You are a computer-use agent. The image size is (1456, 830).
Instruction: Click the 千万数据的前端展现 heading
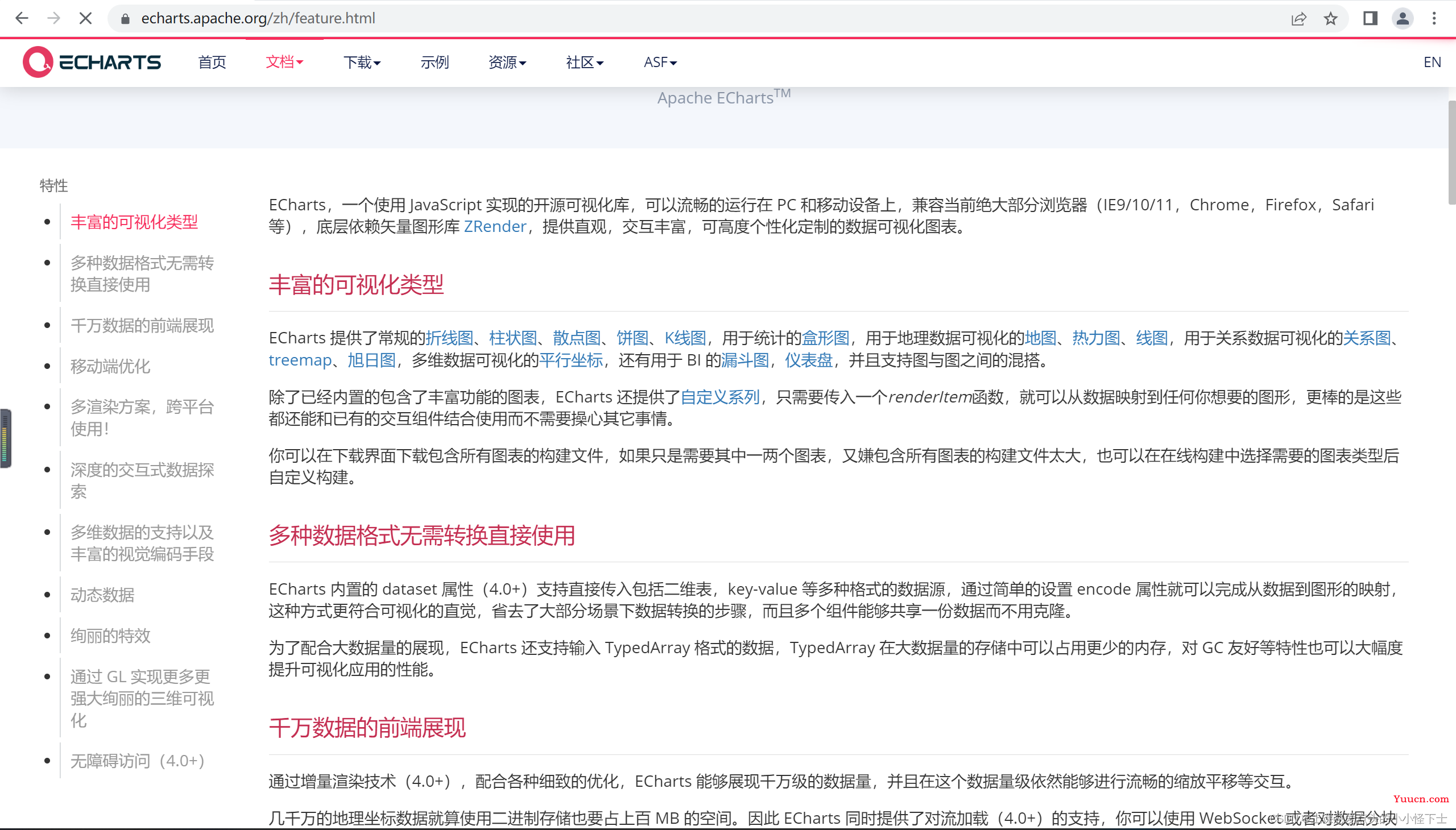367,728
